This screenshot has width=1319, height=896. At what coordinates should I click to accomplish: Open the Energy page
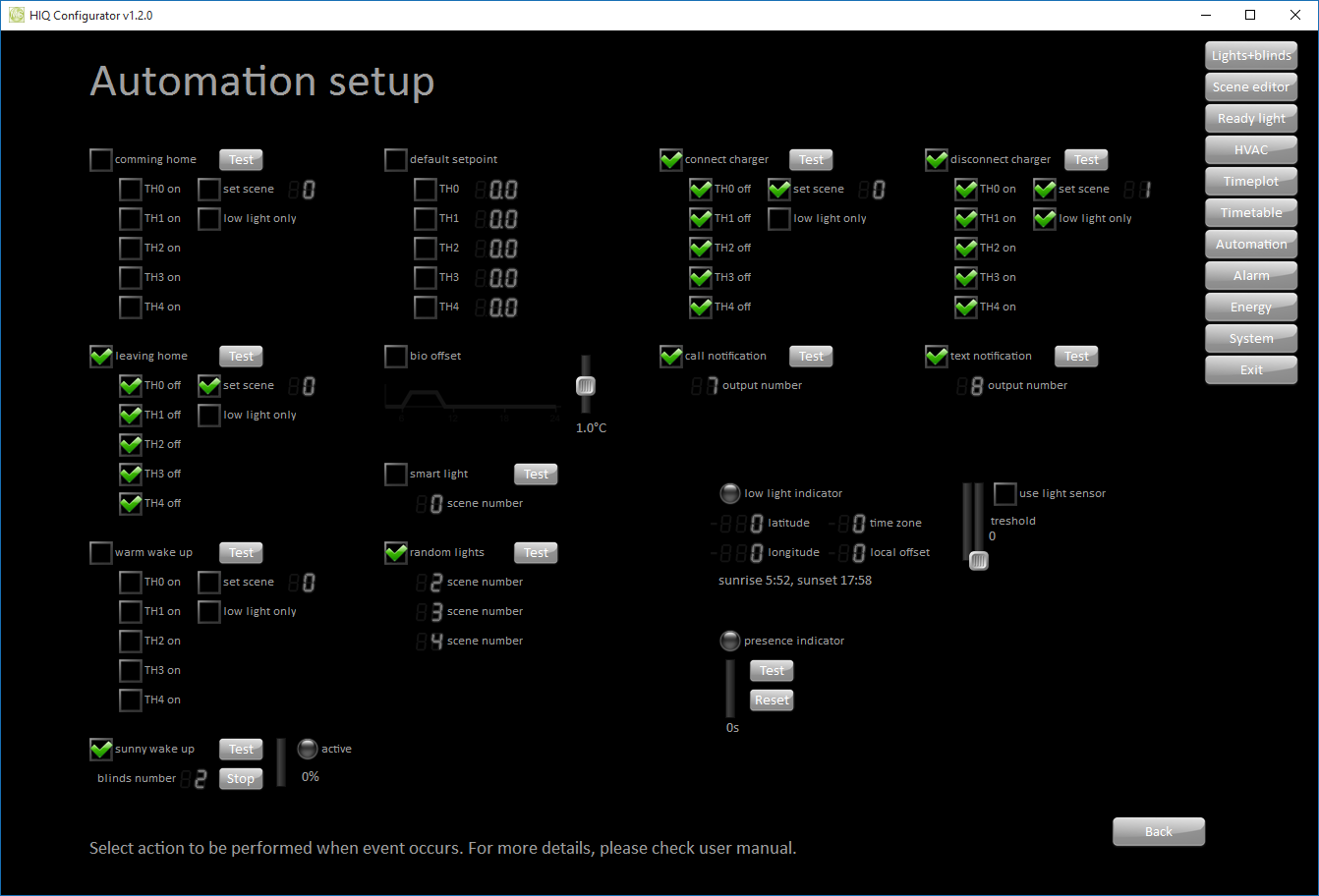pos(1250,308)
